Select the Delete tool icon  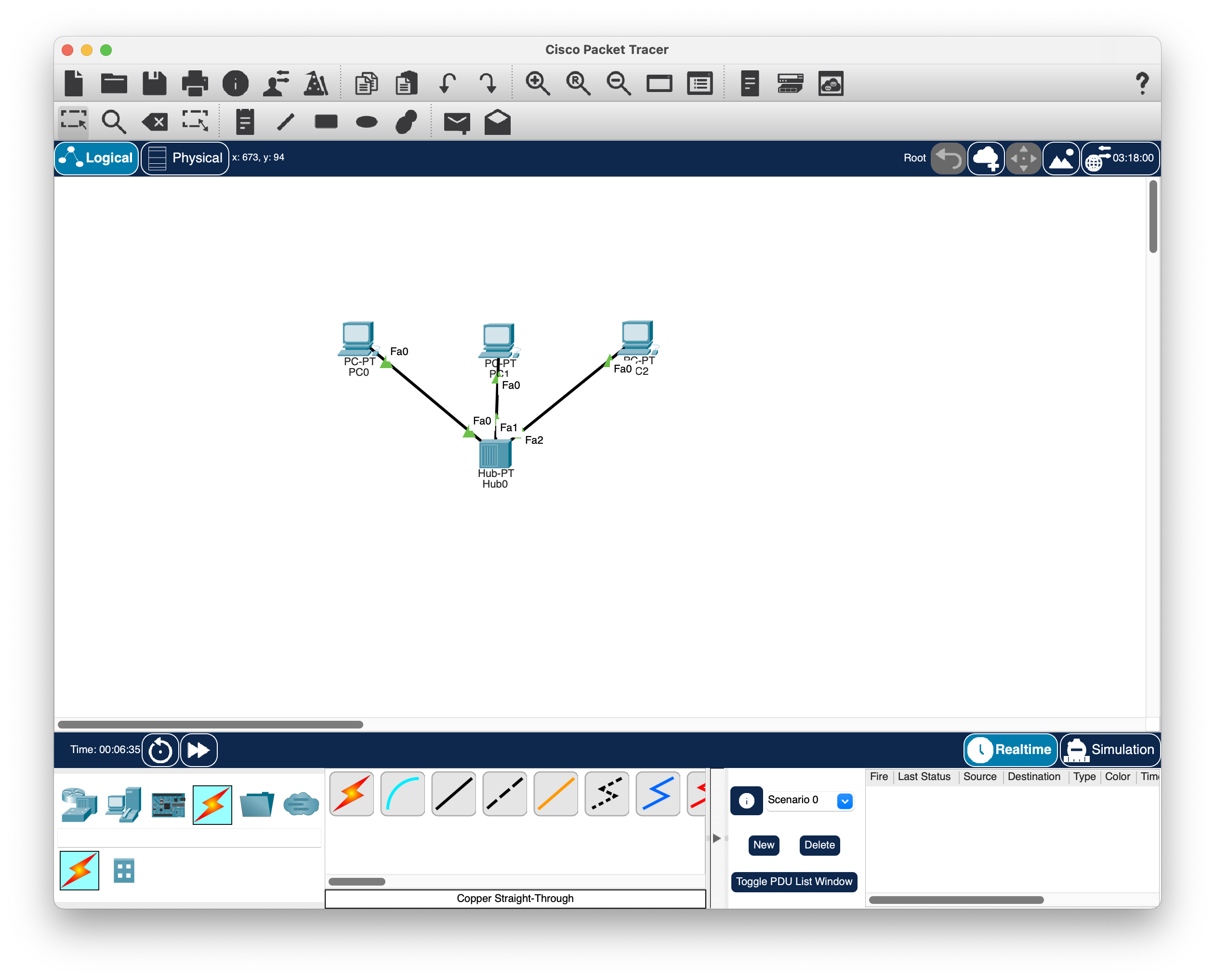point(155,121)
